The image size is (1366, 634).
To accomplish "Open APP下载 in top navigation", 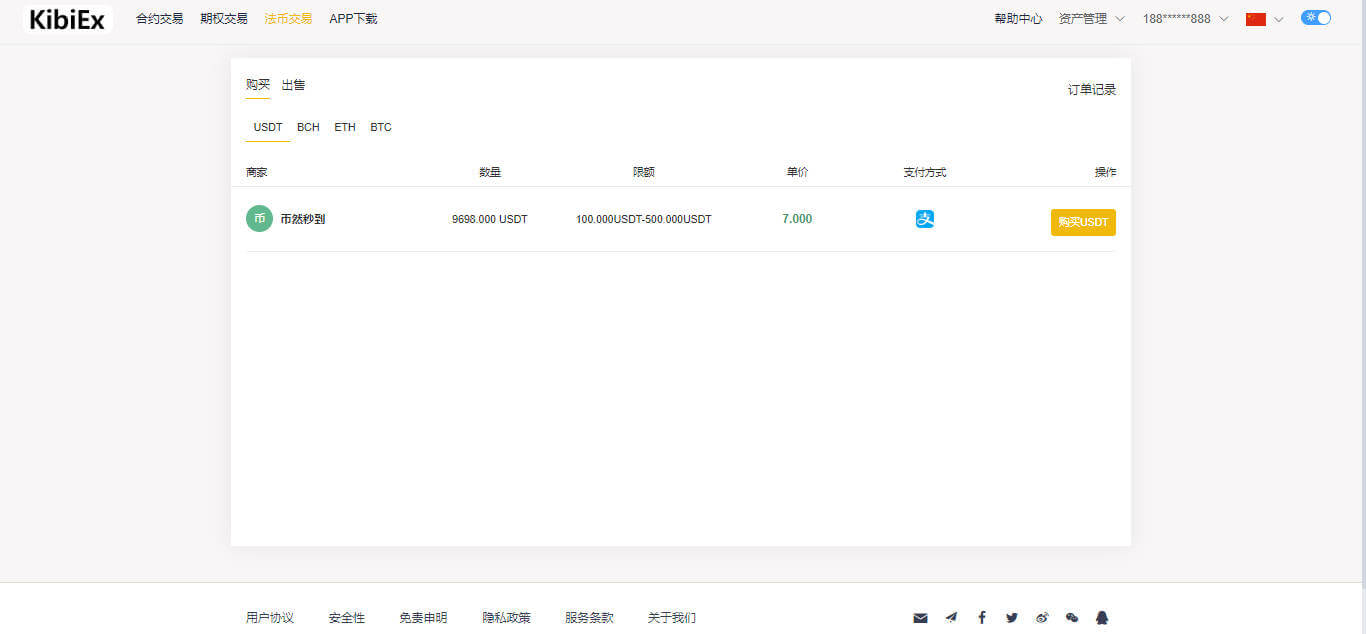I will click(353, 19).
